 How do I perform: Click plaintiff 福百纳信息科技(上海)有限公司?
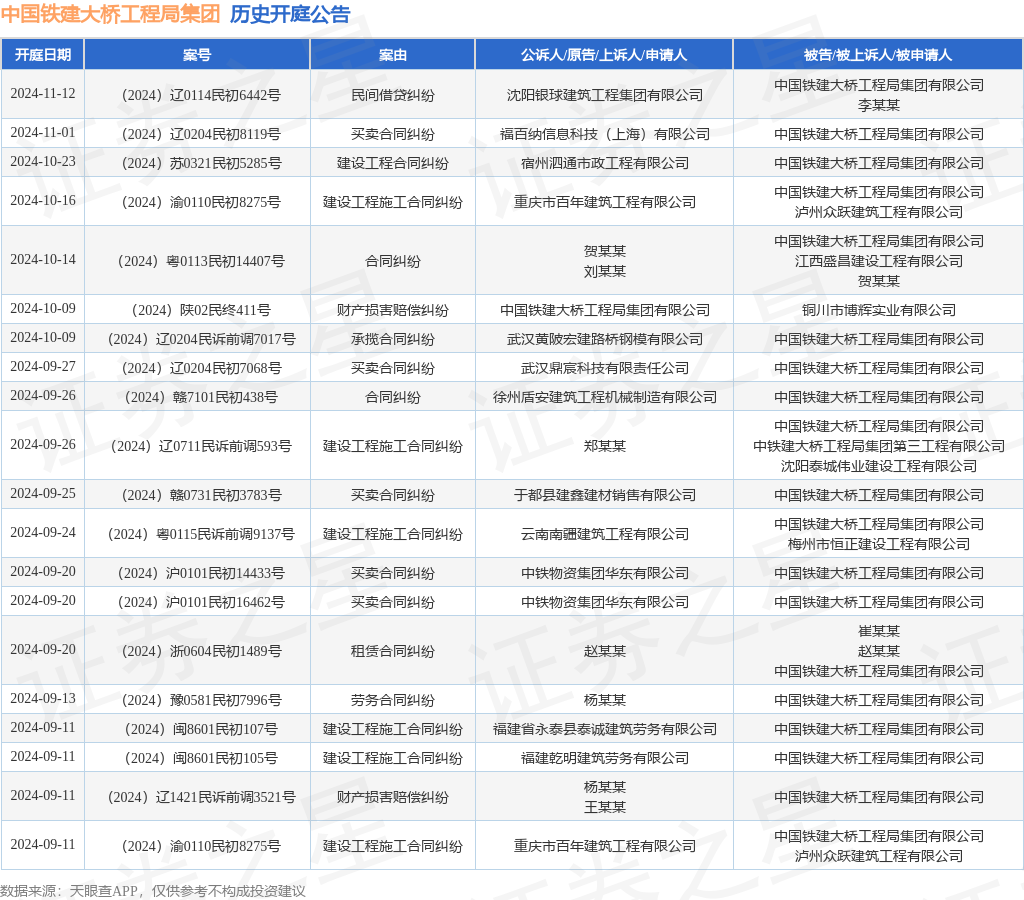[605, 135]
